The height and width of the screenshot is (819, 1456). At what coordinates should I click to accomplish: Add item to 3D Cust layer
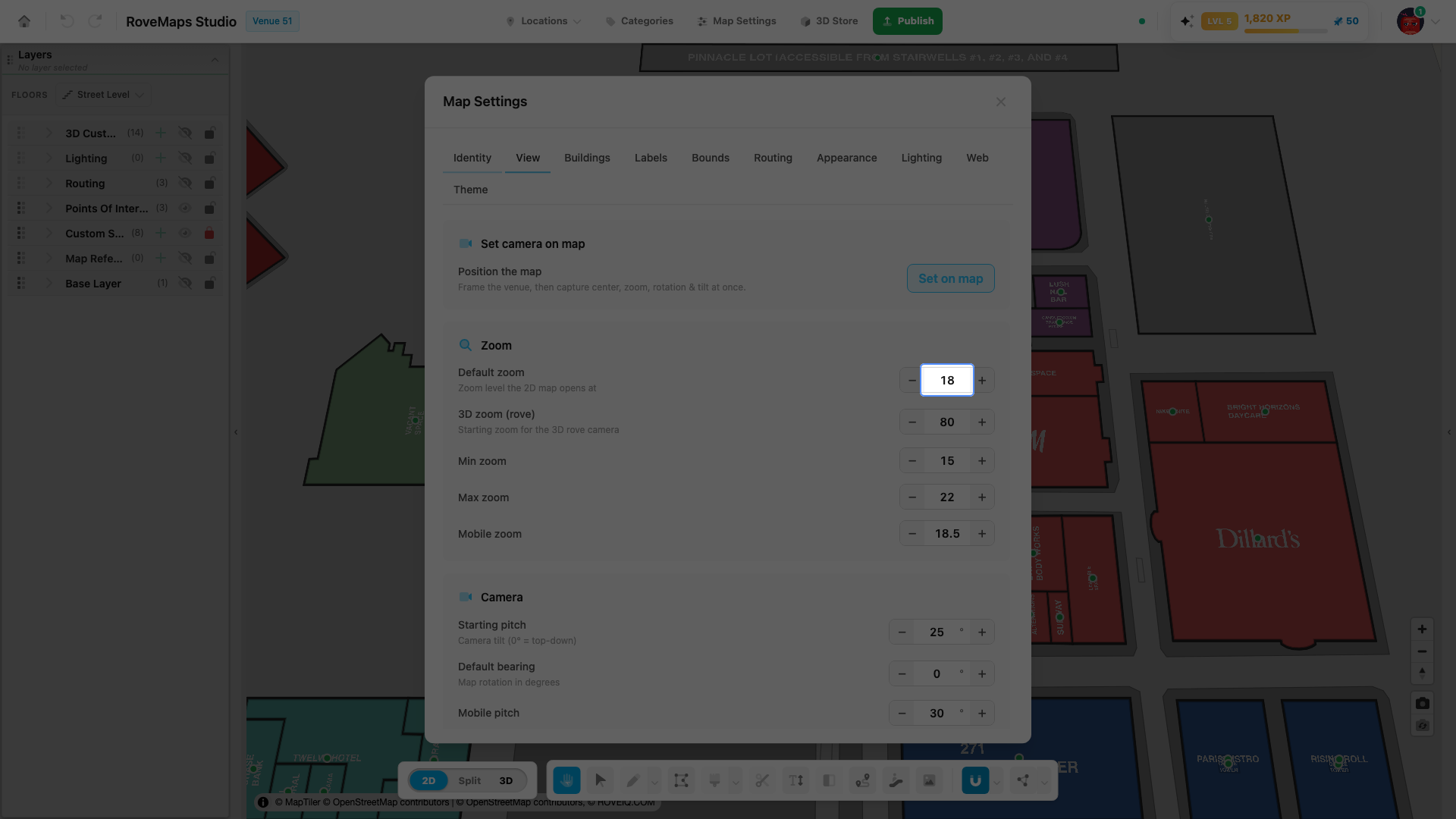[161, 133]
